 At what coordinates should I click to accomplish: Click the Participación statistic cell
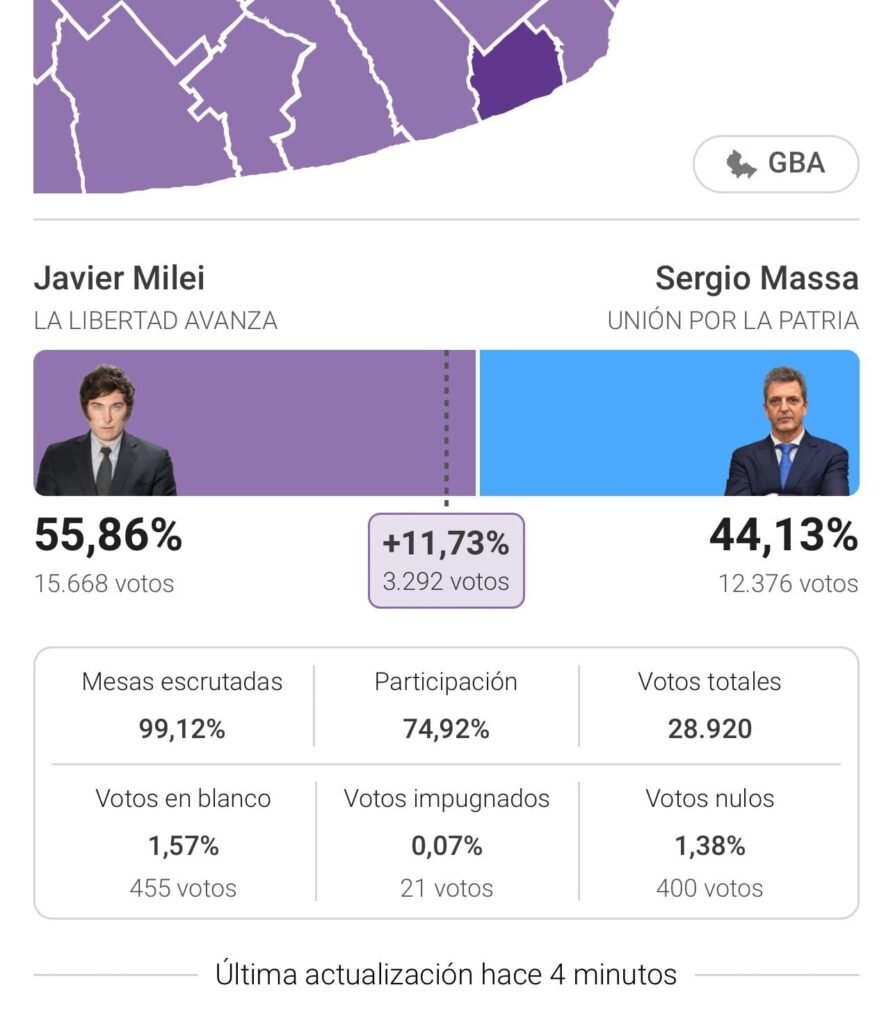(x=446, y=706)
